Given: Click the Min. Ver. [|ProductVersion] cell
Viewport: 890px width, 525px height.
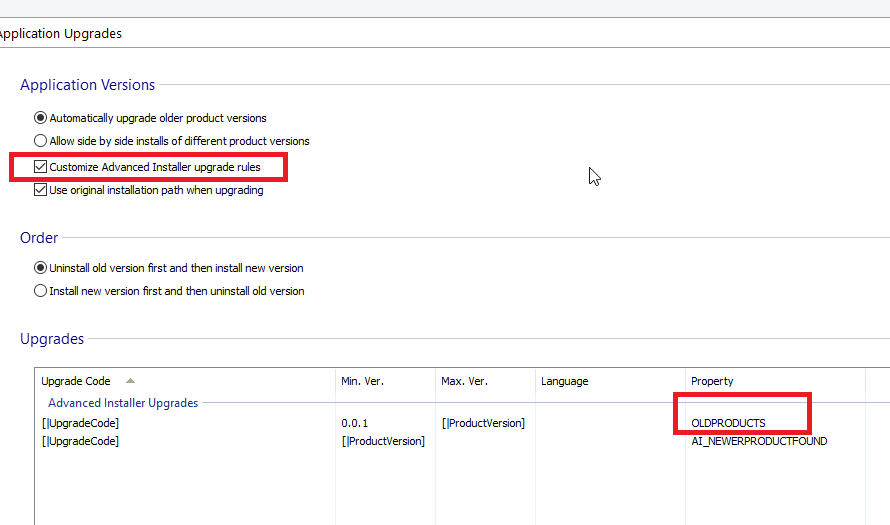Looking at the screenshot, I should click(x=383, y=441).
